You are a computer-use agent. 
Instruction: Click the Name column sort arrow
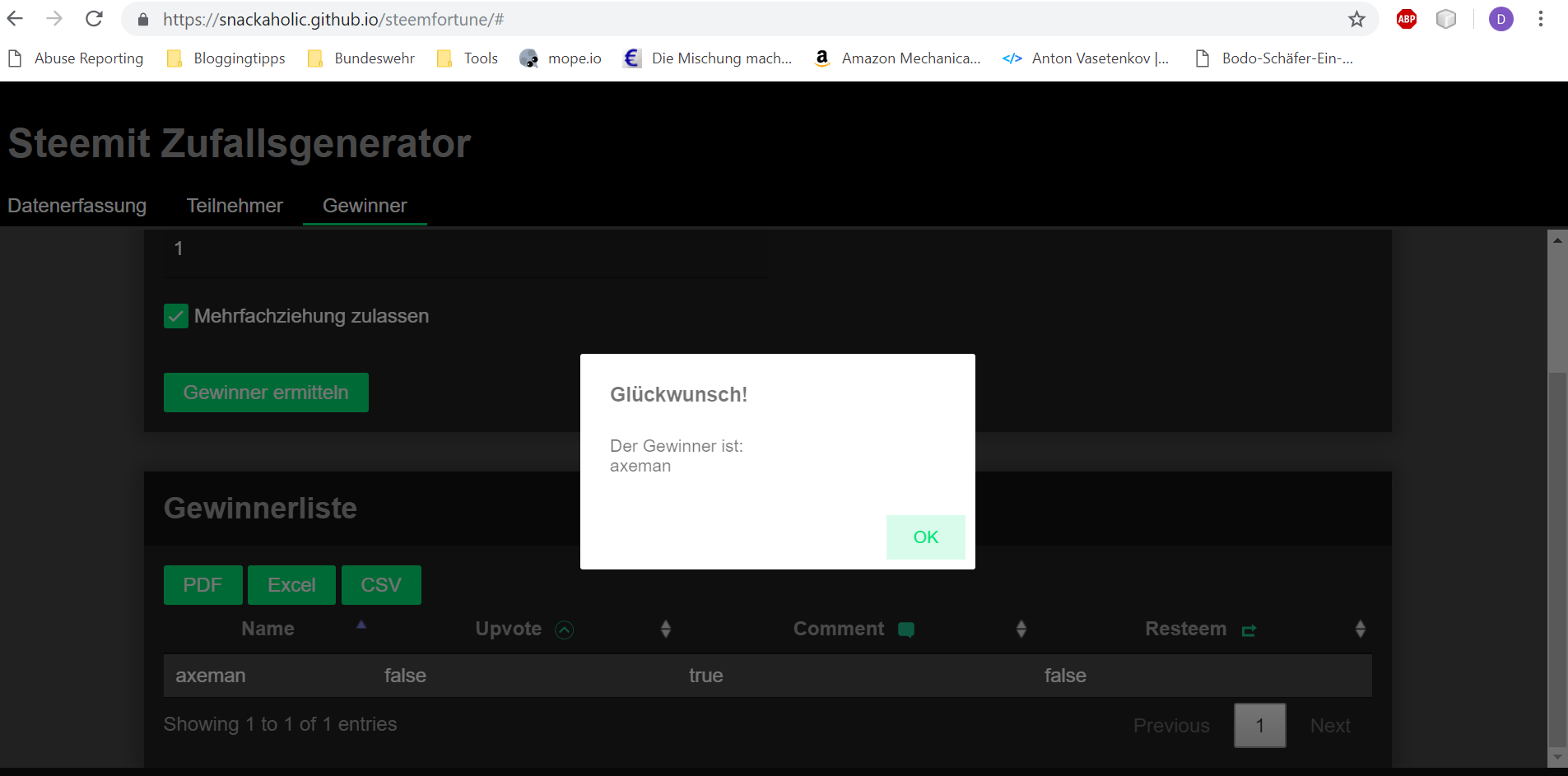pos(361,625)
